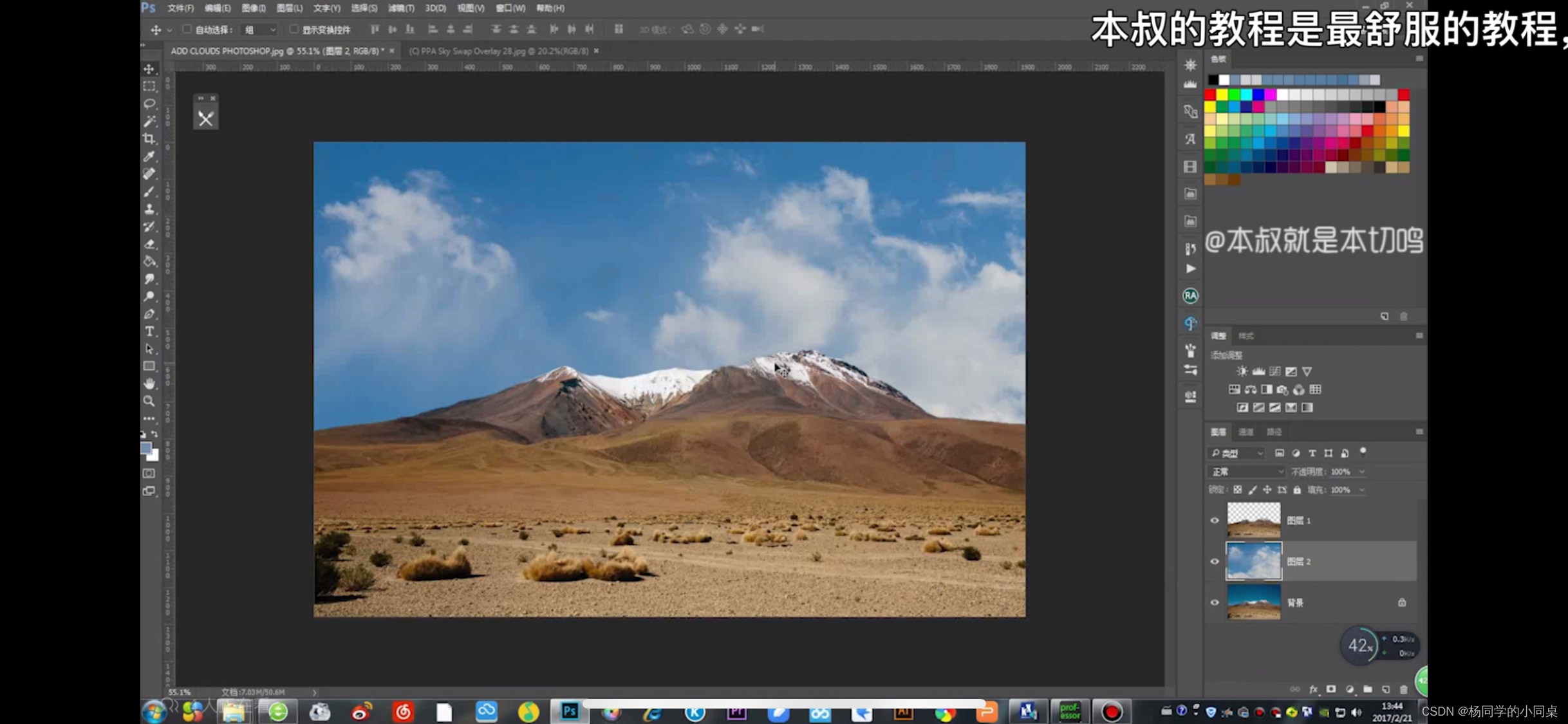This screenshot has height=724, width=1568.
Task: Select the Pen tool
Action: [x=149, y=313]
